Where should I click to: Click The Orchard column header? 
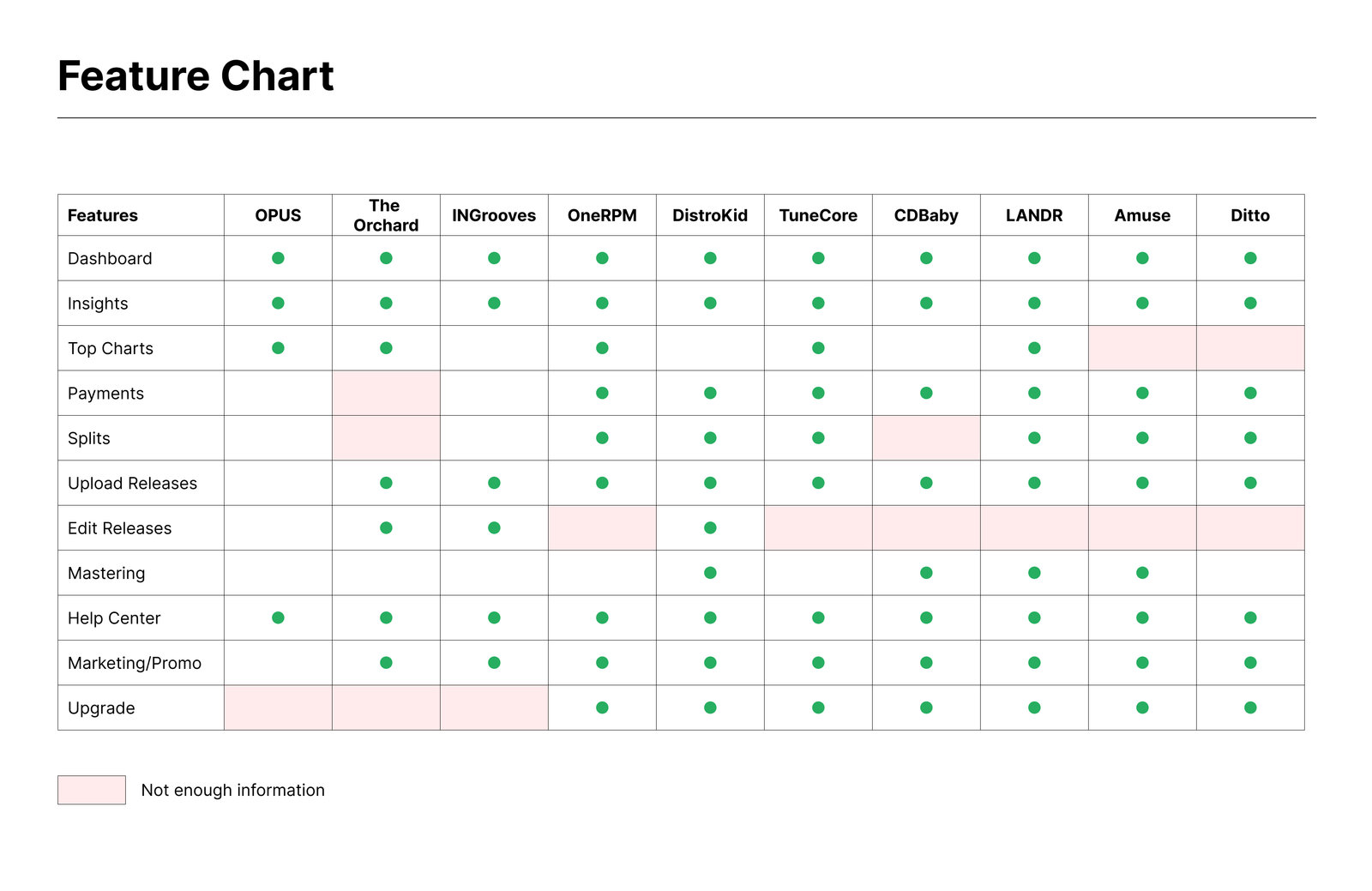pos(386,215)
